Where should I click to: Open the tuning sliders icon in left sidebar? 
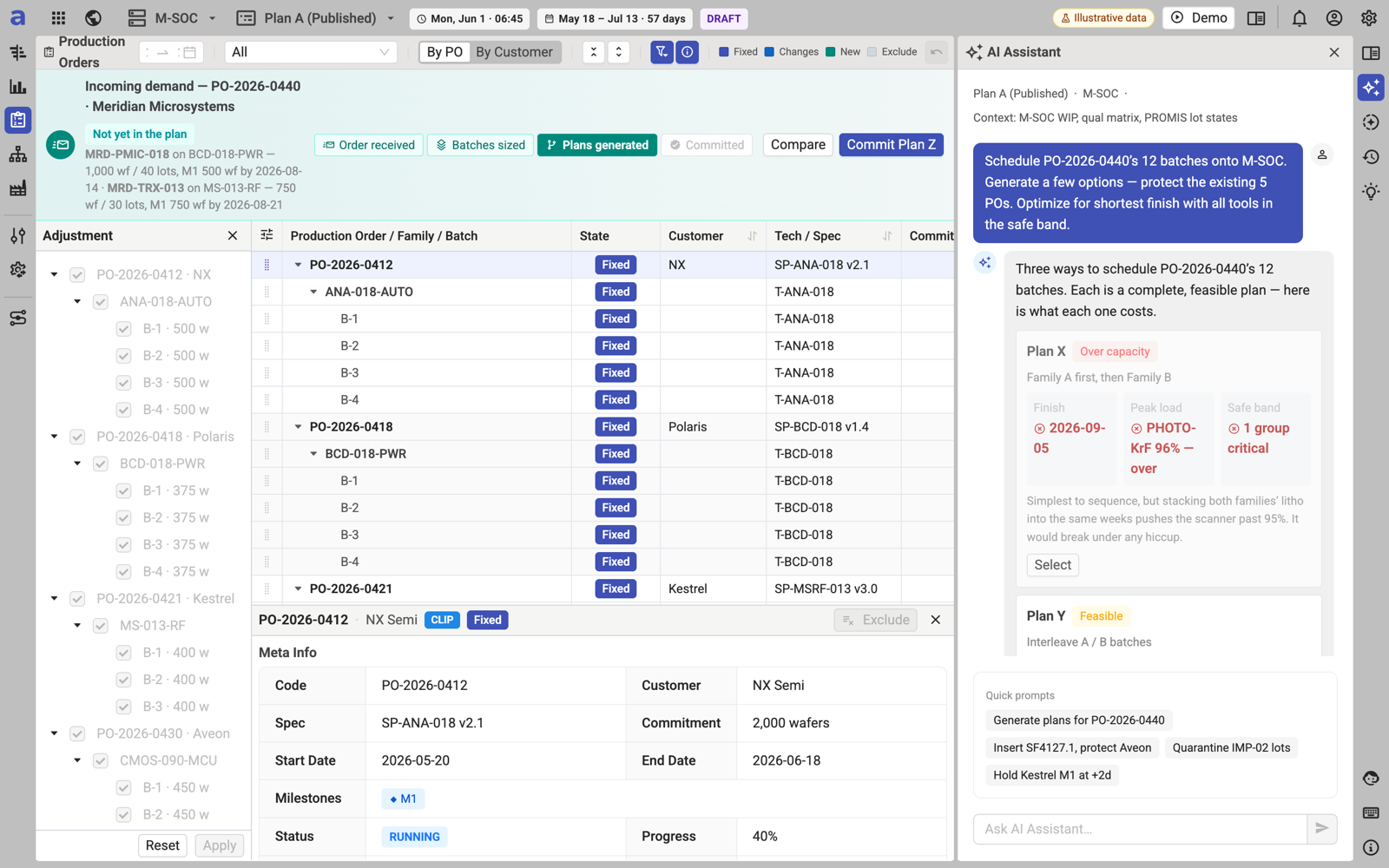tap(18, 236)
